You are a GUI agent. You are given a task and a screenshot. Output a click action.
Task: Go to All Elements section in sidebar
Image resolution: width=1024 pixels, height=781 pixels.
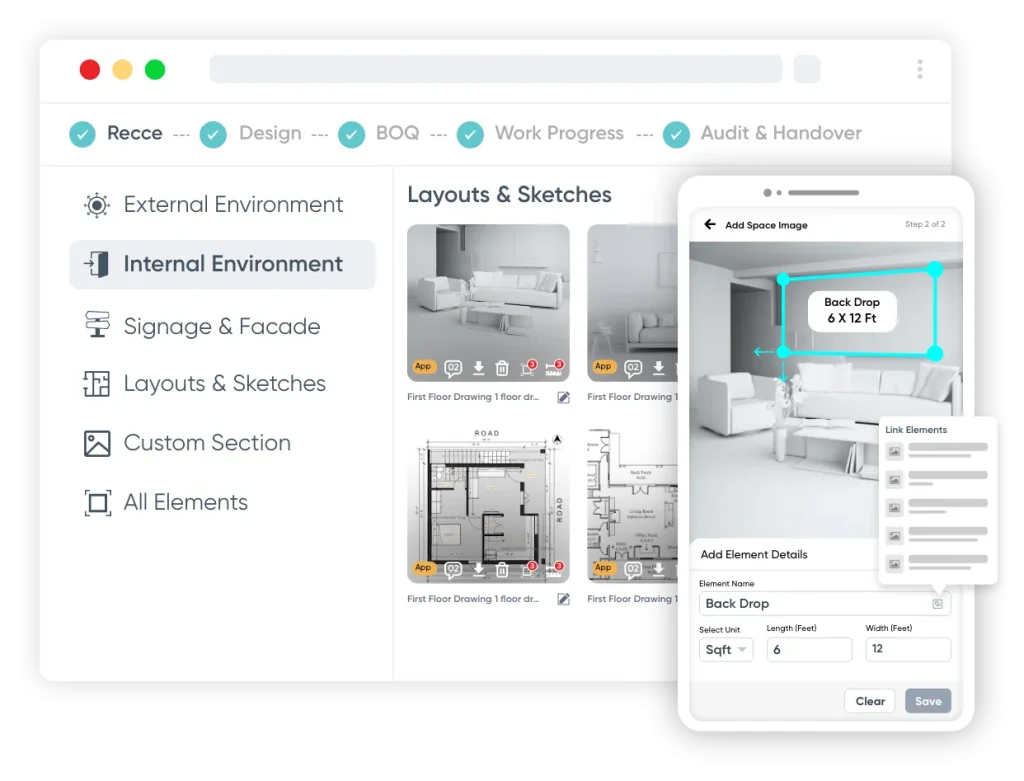(x=185, y=502)
